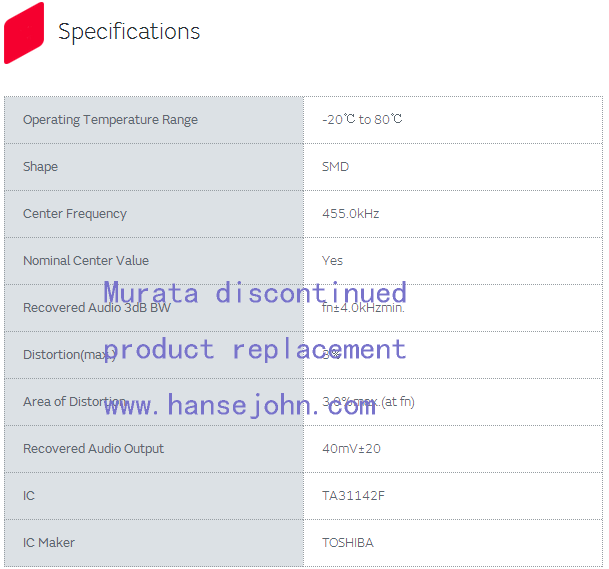Select the Operating Temperature Range label
609x569 pixels.
(x=110, y=120)
